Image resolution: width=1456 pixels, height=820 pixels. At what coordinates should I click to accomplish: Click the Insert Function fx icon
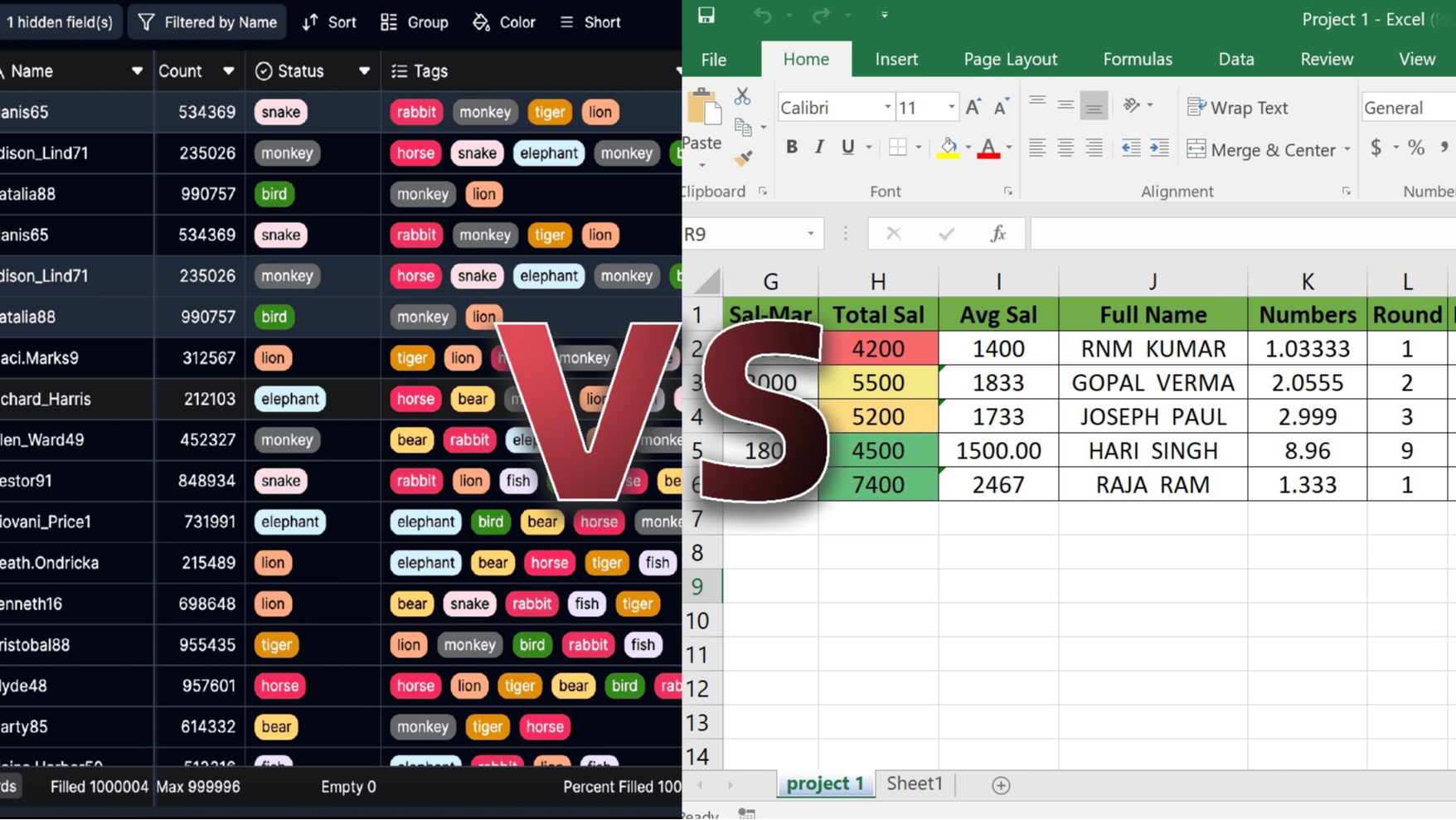pyautogui.click(x=997, y=233)
